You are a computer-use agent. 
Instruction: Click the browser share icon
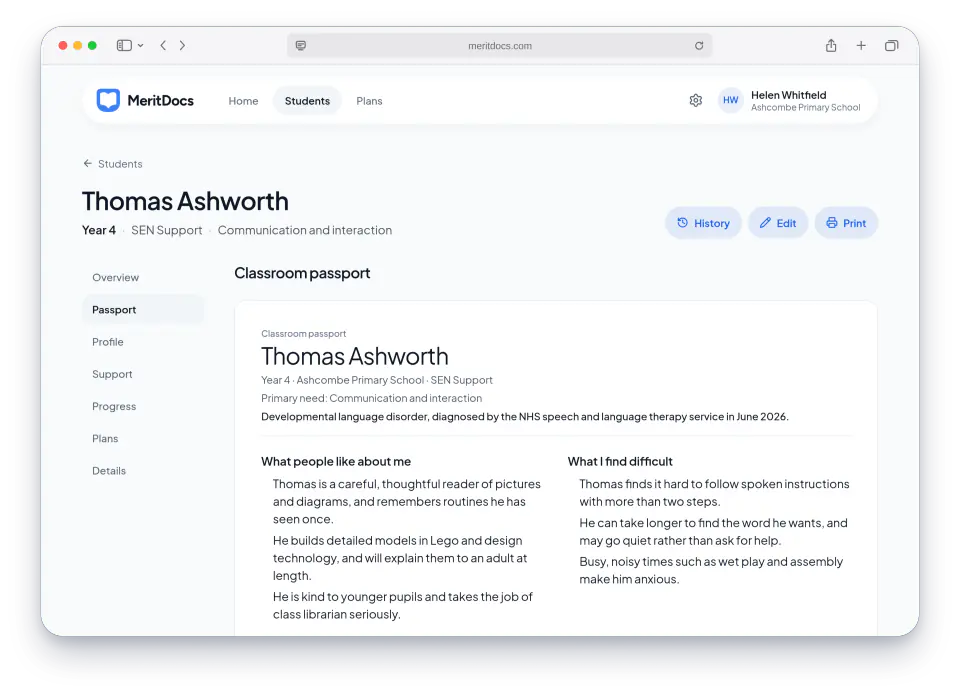[831, 45]
